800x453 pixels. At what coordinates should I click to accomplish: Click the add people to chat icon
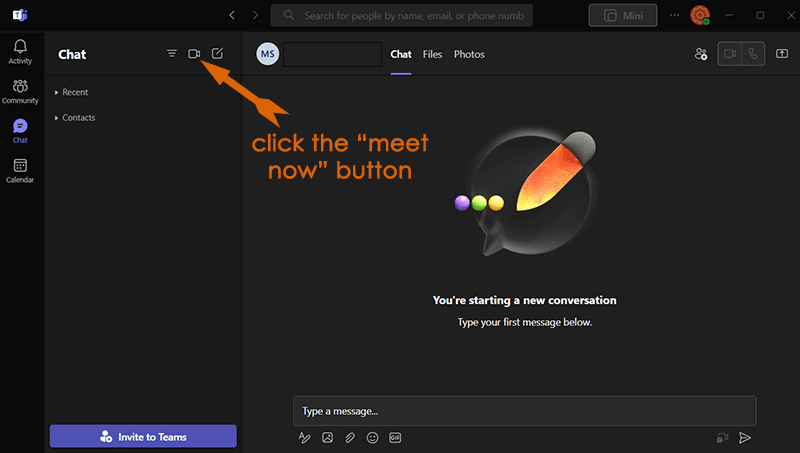pos(701,54)
